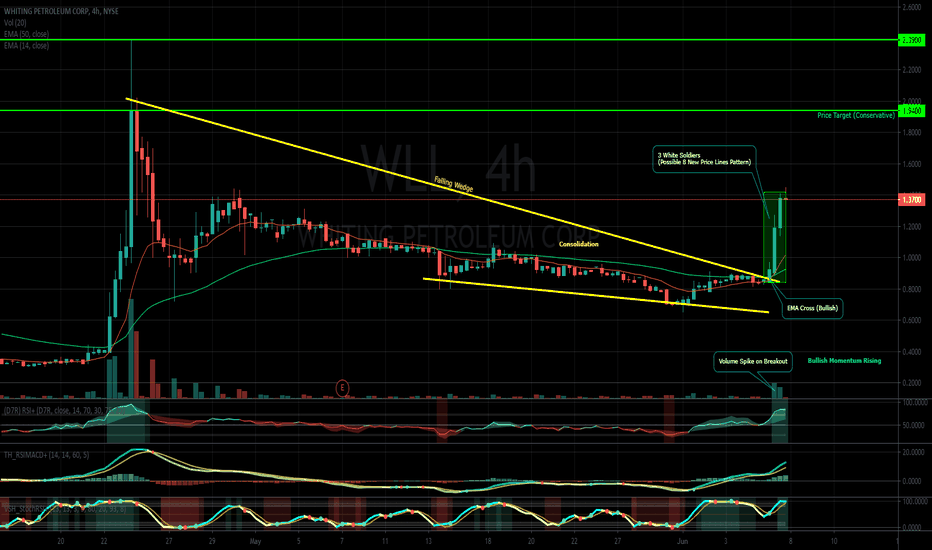Click the 2.6000 value on price scale
This screenshot has height=550, width=932.
[x=912, y=7]
